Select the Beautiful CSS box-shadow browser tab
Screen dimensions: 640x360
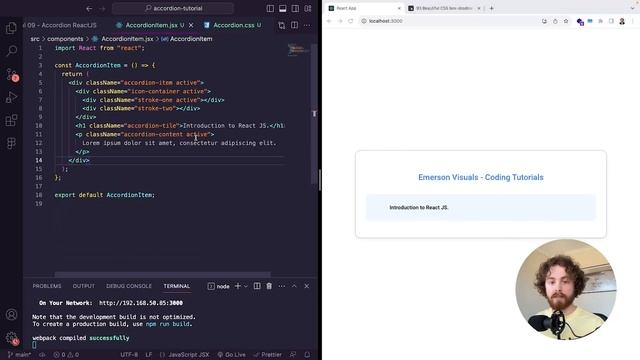[444, 8]
